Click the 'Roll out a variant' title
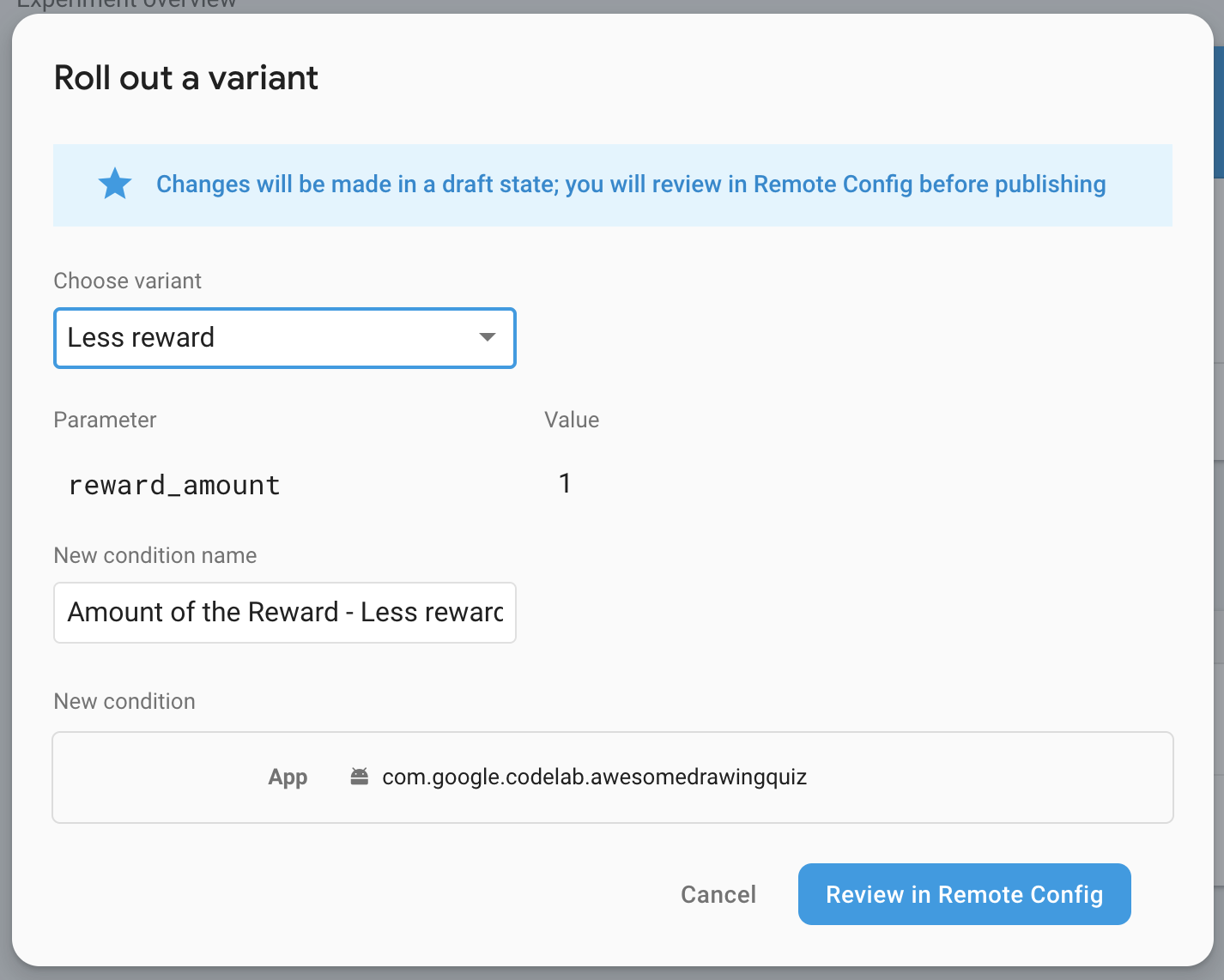 click(186, 78)
